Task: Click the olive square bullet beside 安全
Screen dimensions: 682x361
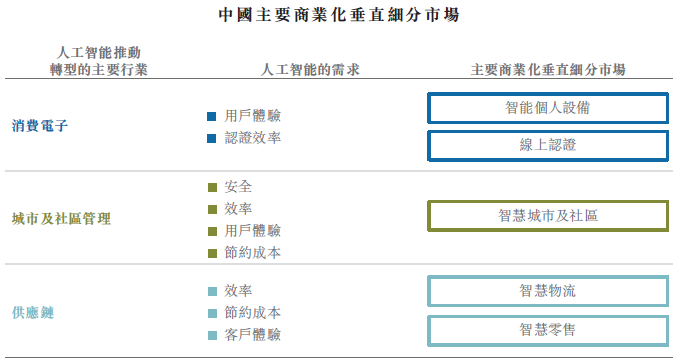Action: click(213, 187)
